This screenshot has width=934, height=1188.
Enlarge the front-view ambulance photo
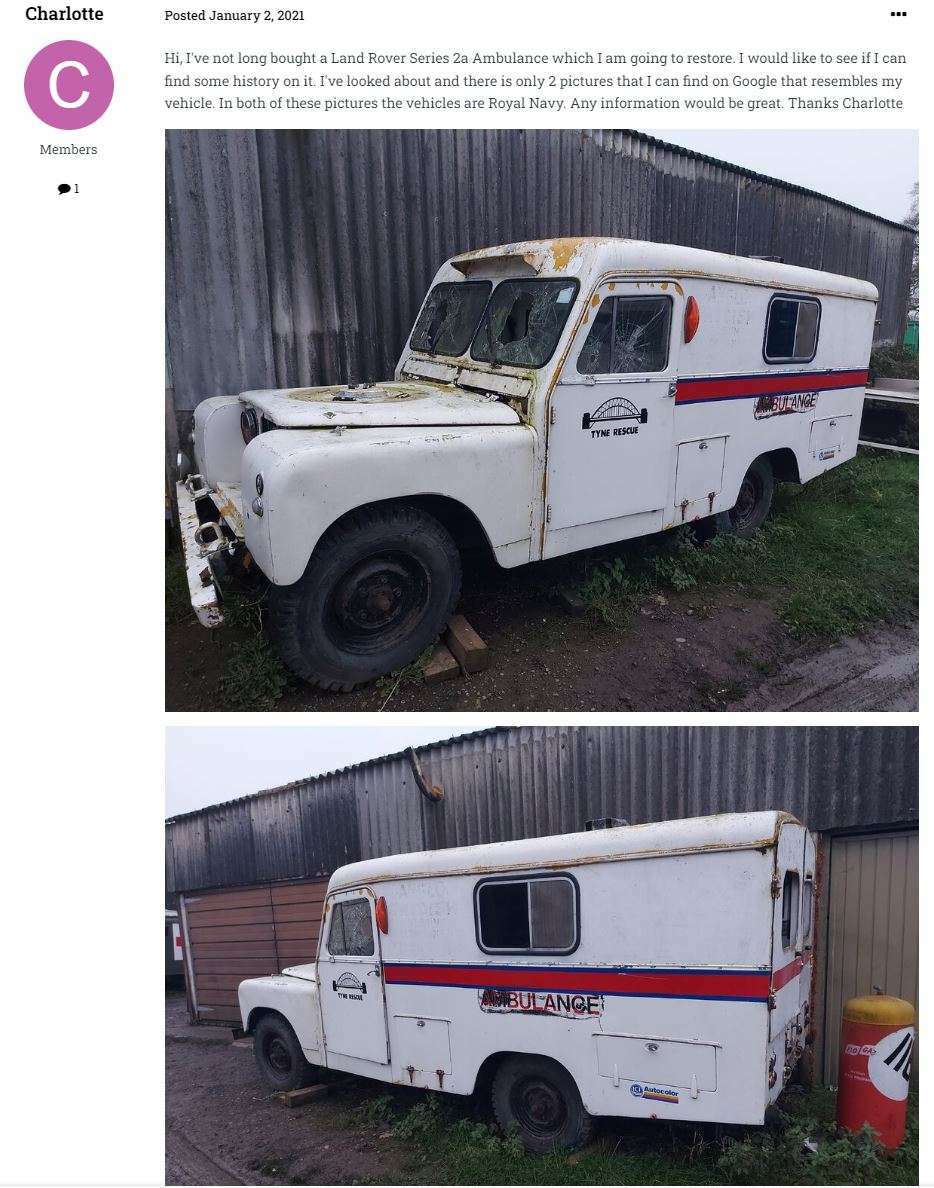[x=542, y=420]
